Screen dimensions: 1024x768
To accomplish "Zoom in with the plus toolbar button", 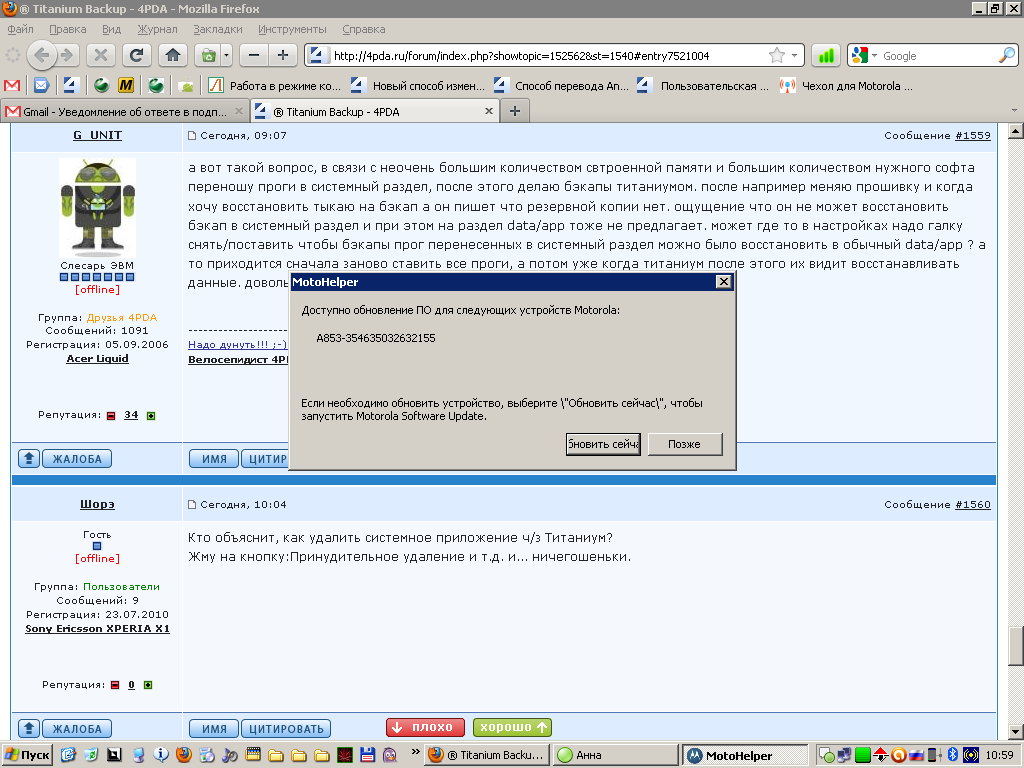I will [283, 56].
